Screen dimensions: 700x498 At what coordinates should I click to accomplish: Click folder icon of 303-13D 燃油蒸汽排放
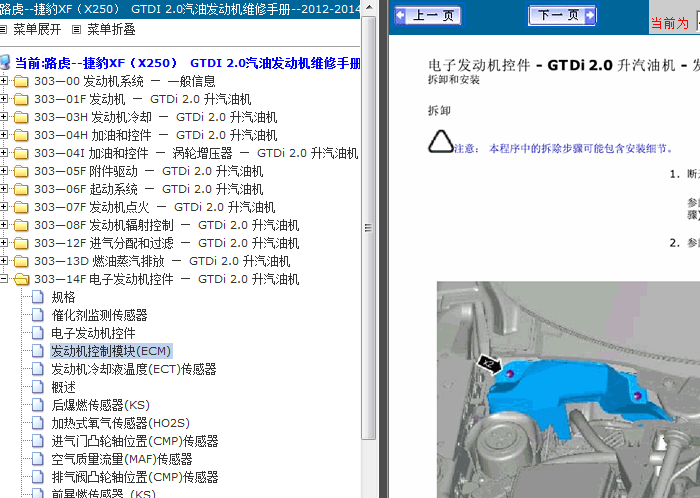pyautogui.click(x=21, y=261)
